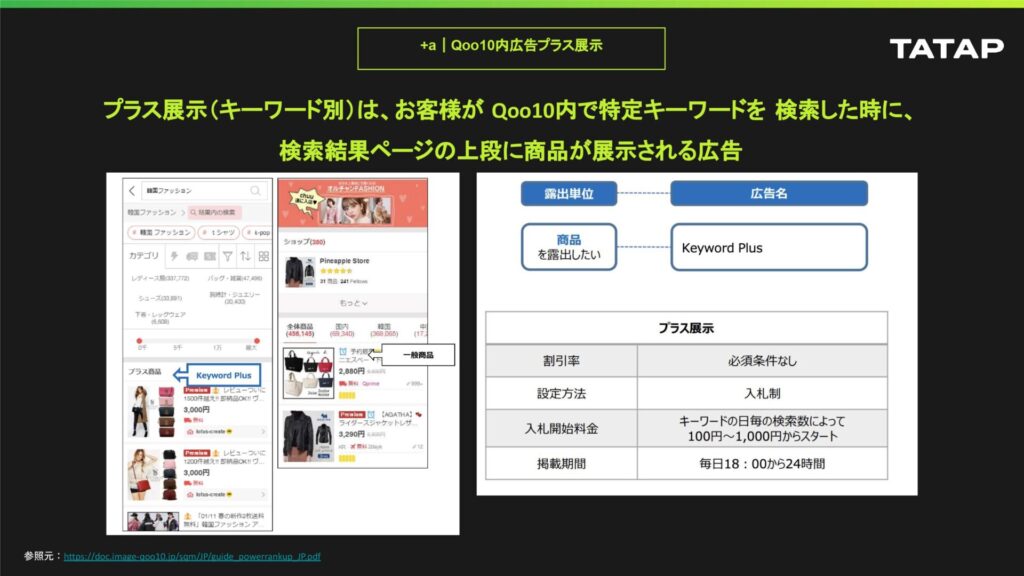Tap the up-down sort arrows icon
Screen dimensions: 1024x576
tap(246, 257)
